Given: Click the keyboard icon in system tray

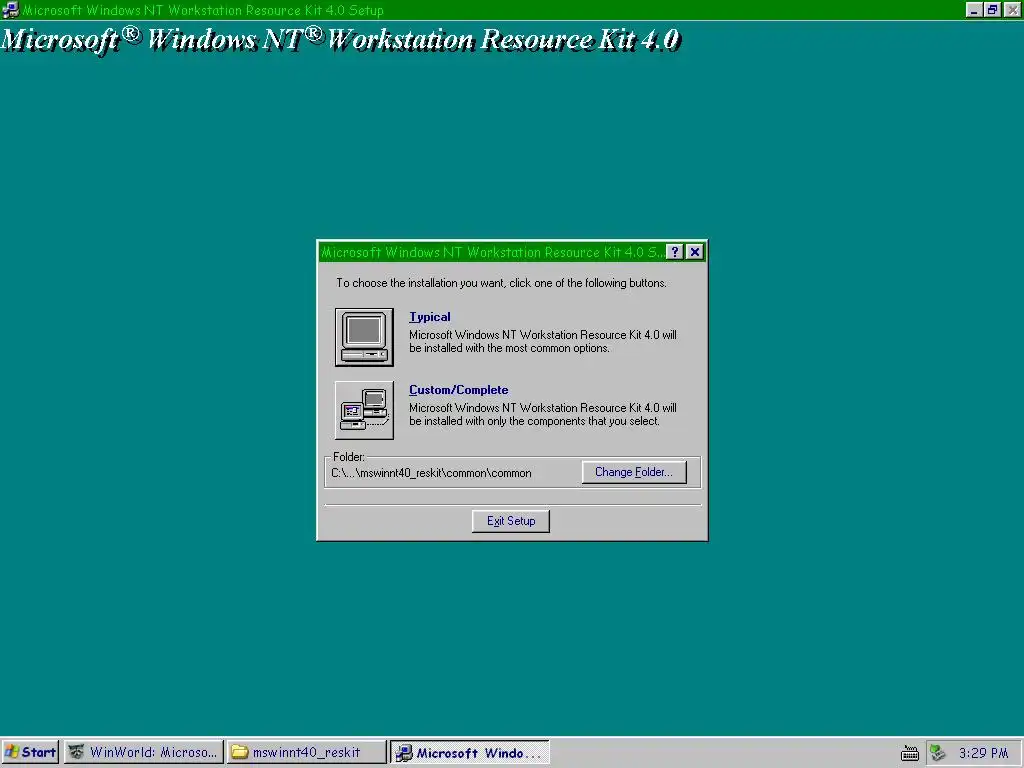Looking at the screenshot, I should pos(910,753).
